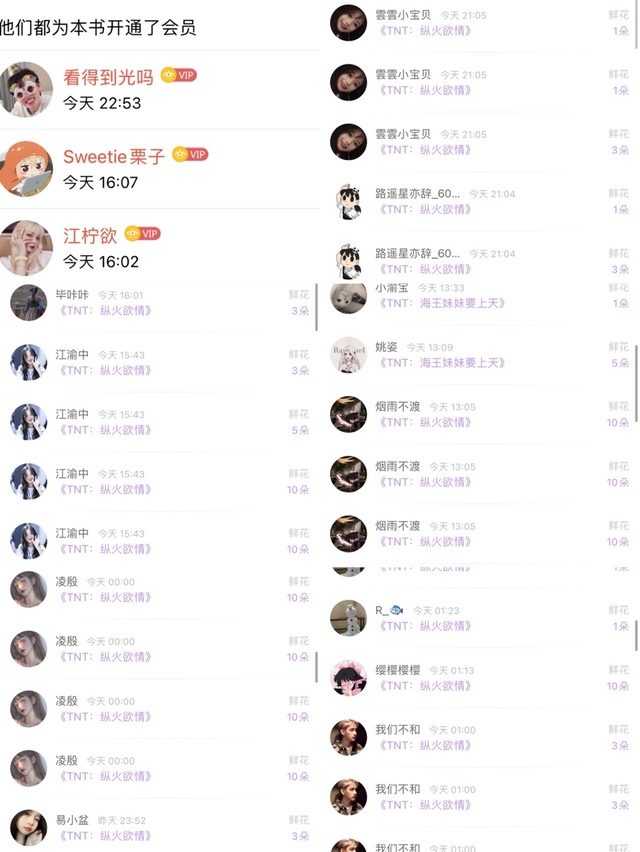The image size is (640, 852).
Task: Open 看得到光吗's profile avatar
Action: pos(26,89)
